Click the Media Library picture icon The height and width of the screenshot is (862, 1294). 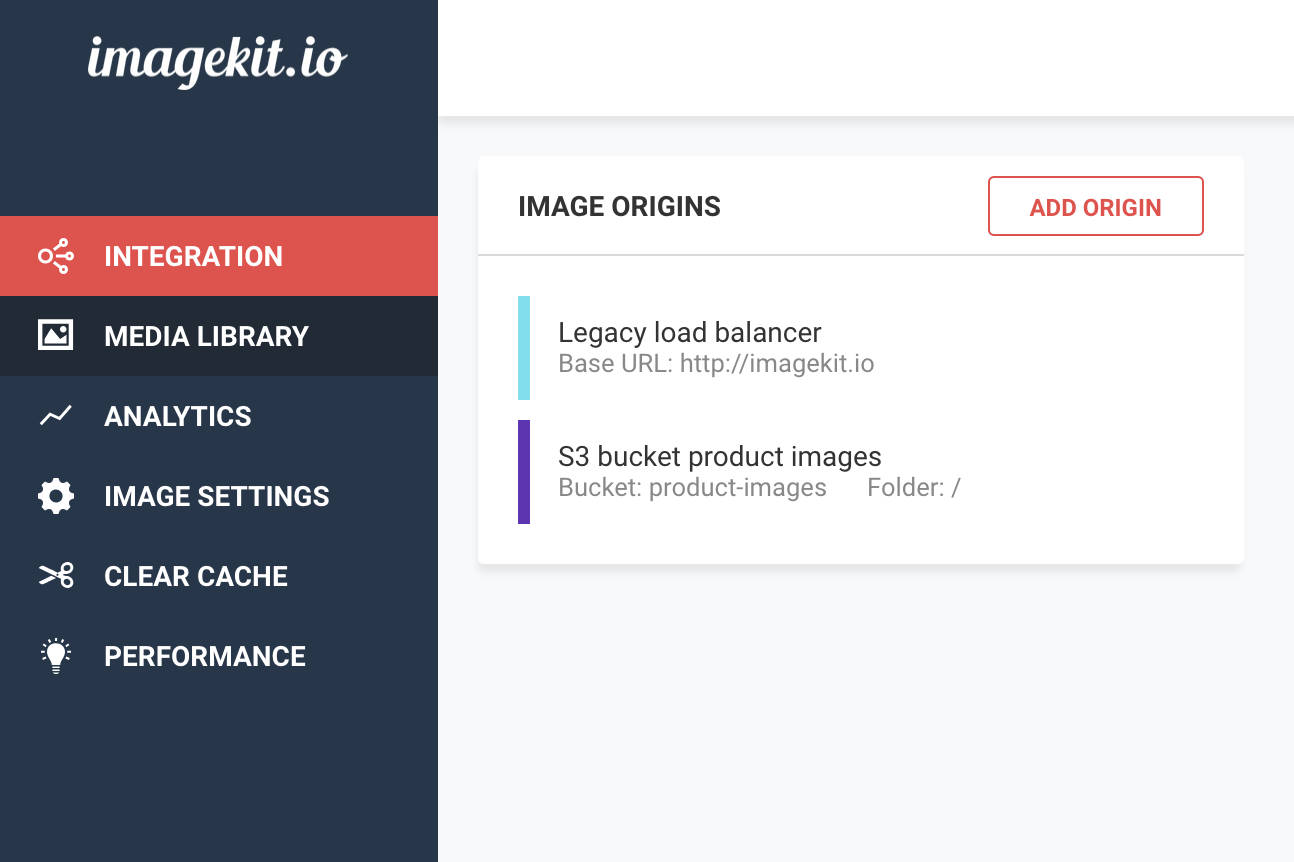pos(55,336)
